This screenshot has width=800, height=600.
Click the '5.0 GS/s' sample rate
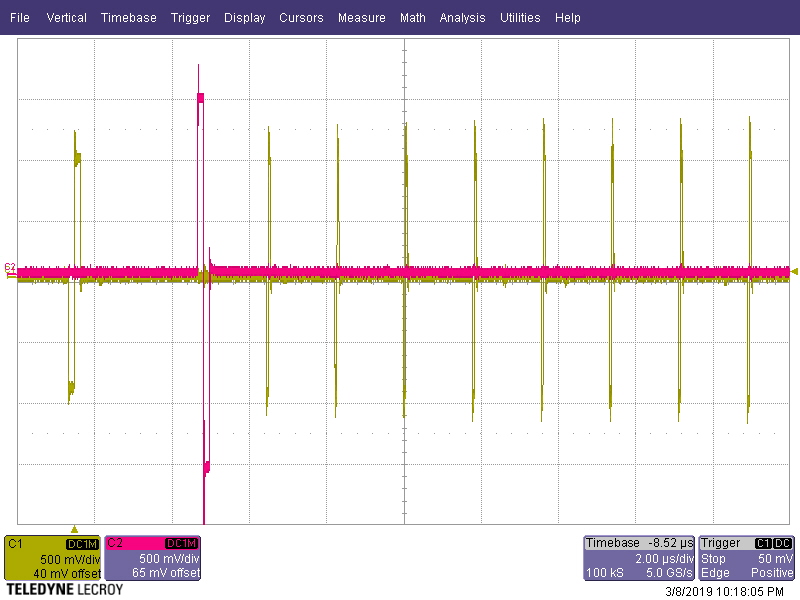click(x=669, y=573)
